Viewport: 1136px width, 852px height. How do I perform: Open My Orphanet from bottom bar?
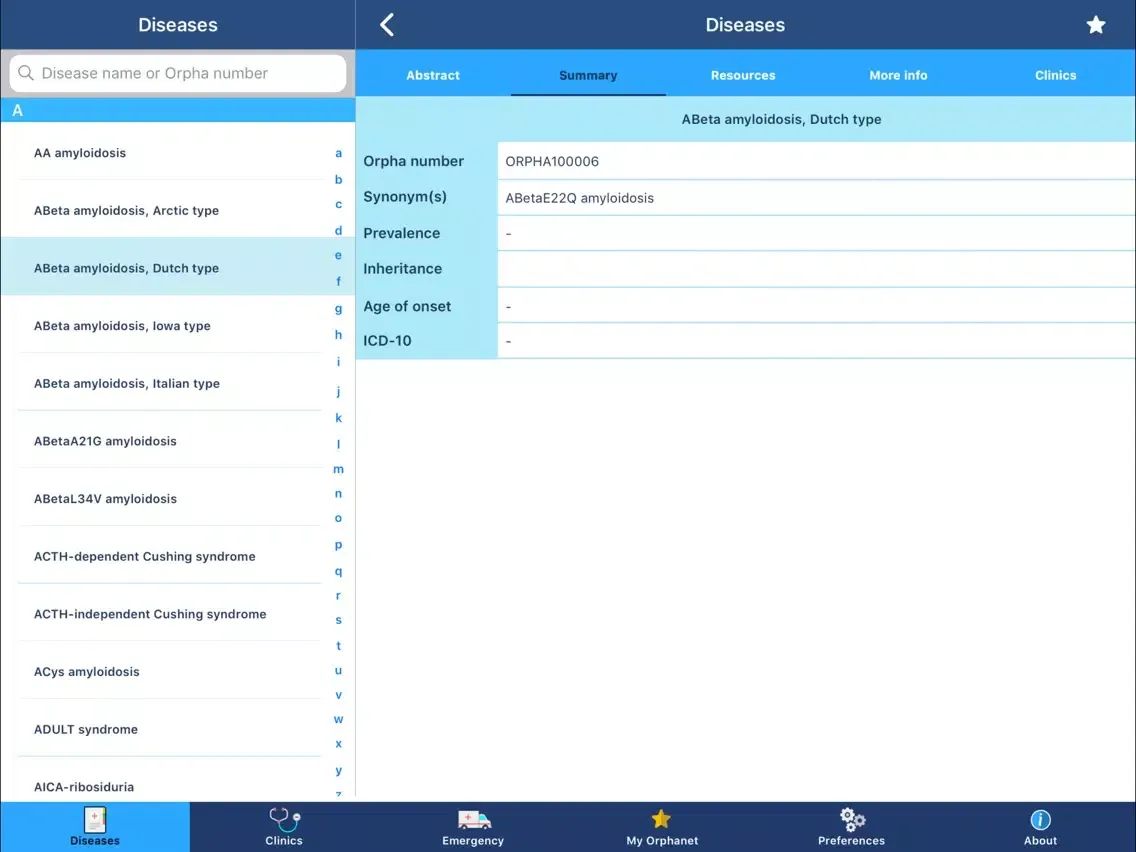point(662,827)
